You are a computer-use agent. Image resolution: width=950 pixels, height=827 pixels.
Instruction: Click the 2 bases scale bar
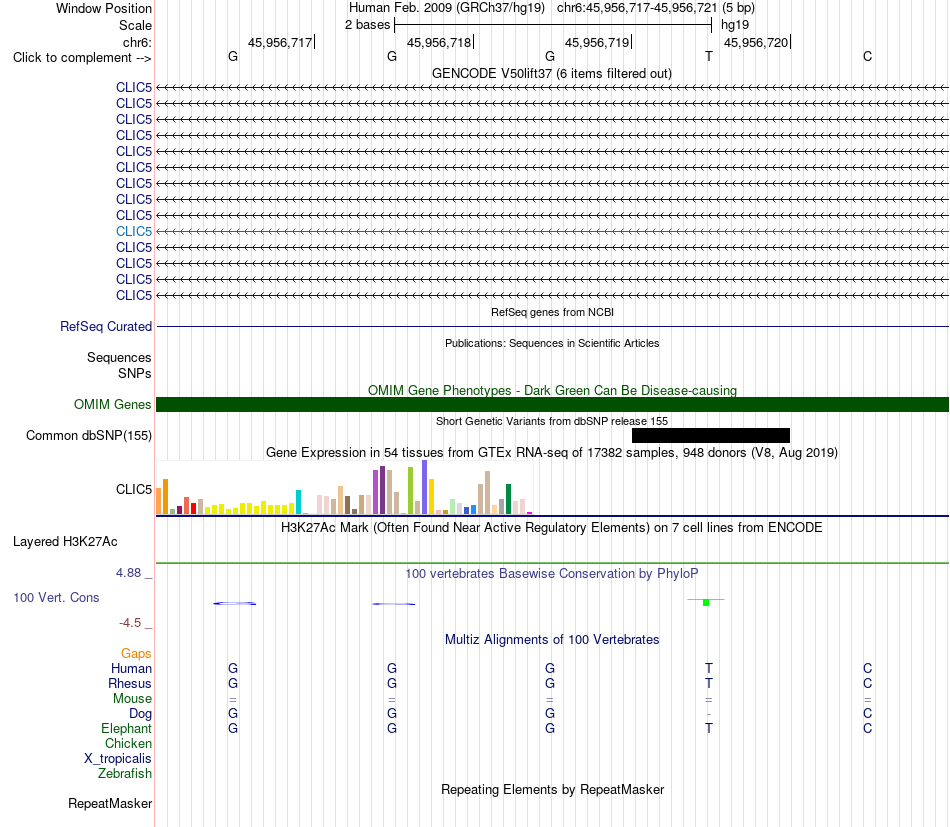pyautogui.click(x=553, y=25)
